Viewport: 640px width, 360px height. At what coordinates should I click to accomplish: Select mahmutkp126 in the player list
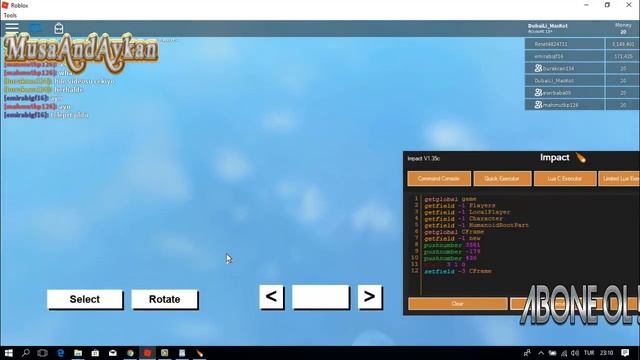(564, 105)
